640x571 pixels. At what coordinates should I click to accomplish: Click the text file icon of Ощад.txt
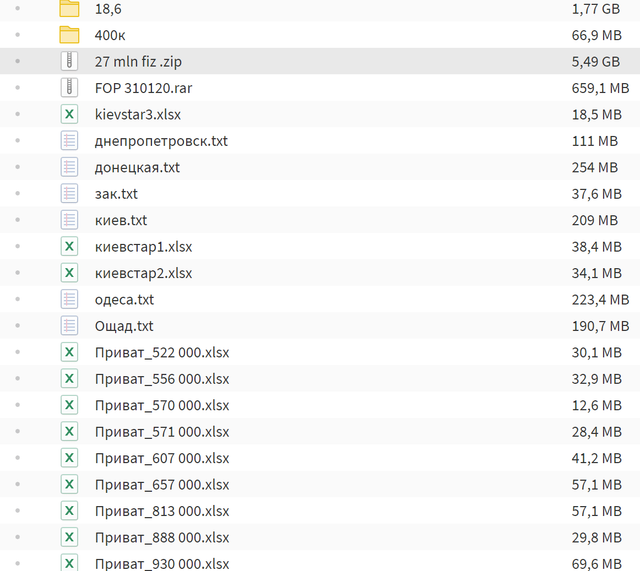[x=69, y=326]
